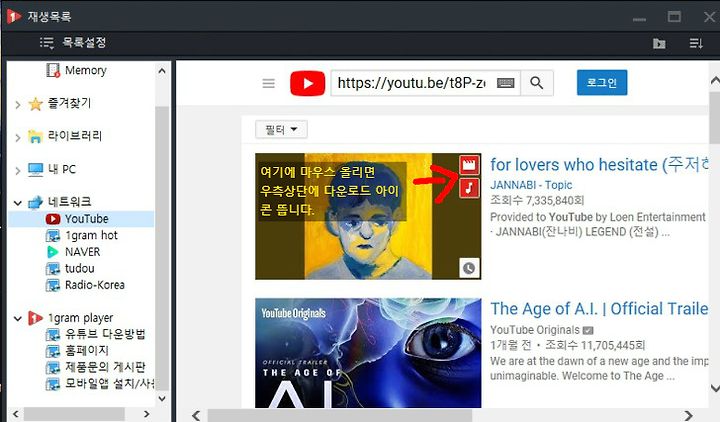Click the icon beside Radio-Korea
This screenshot has height=422, width=720.
[53, 285]
